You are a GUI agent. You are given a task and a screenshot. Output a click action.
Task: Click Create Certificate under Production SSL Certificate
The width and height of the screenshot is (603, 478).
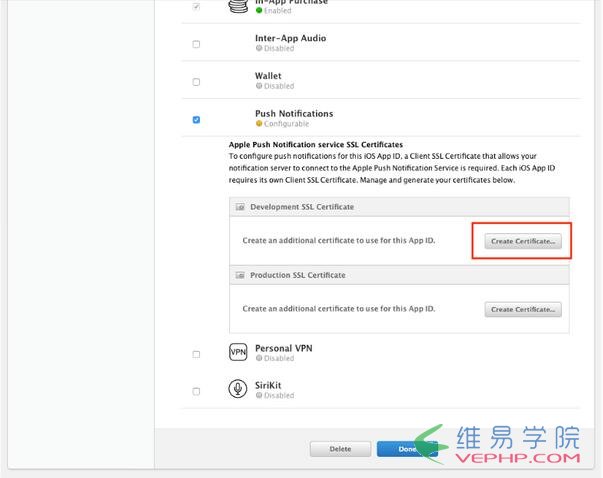pos(523,309)
